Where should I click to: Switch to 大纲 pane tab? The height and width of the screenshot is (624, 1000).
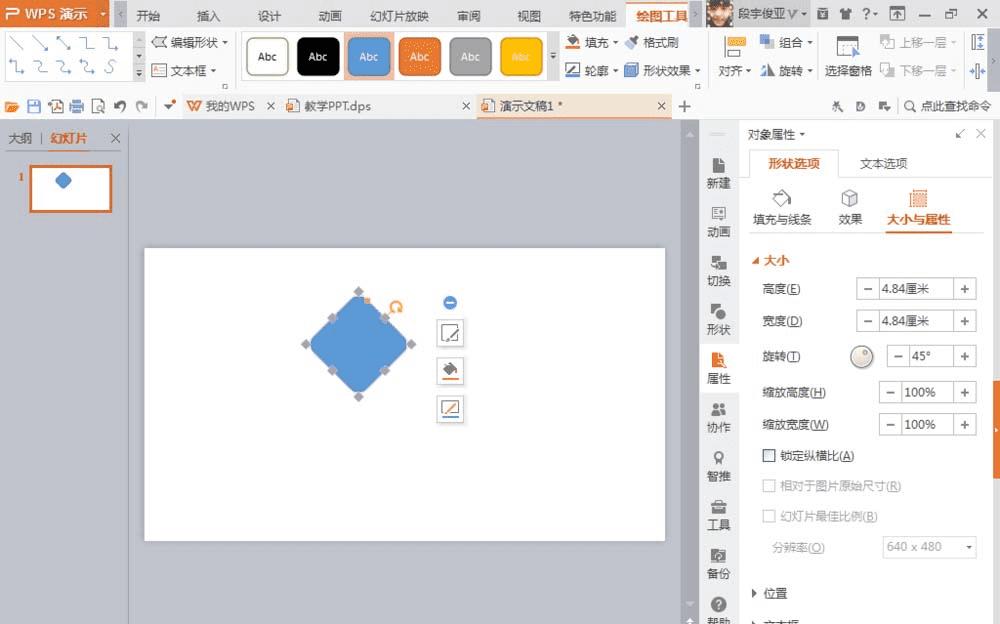pos(20,138)
